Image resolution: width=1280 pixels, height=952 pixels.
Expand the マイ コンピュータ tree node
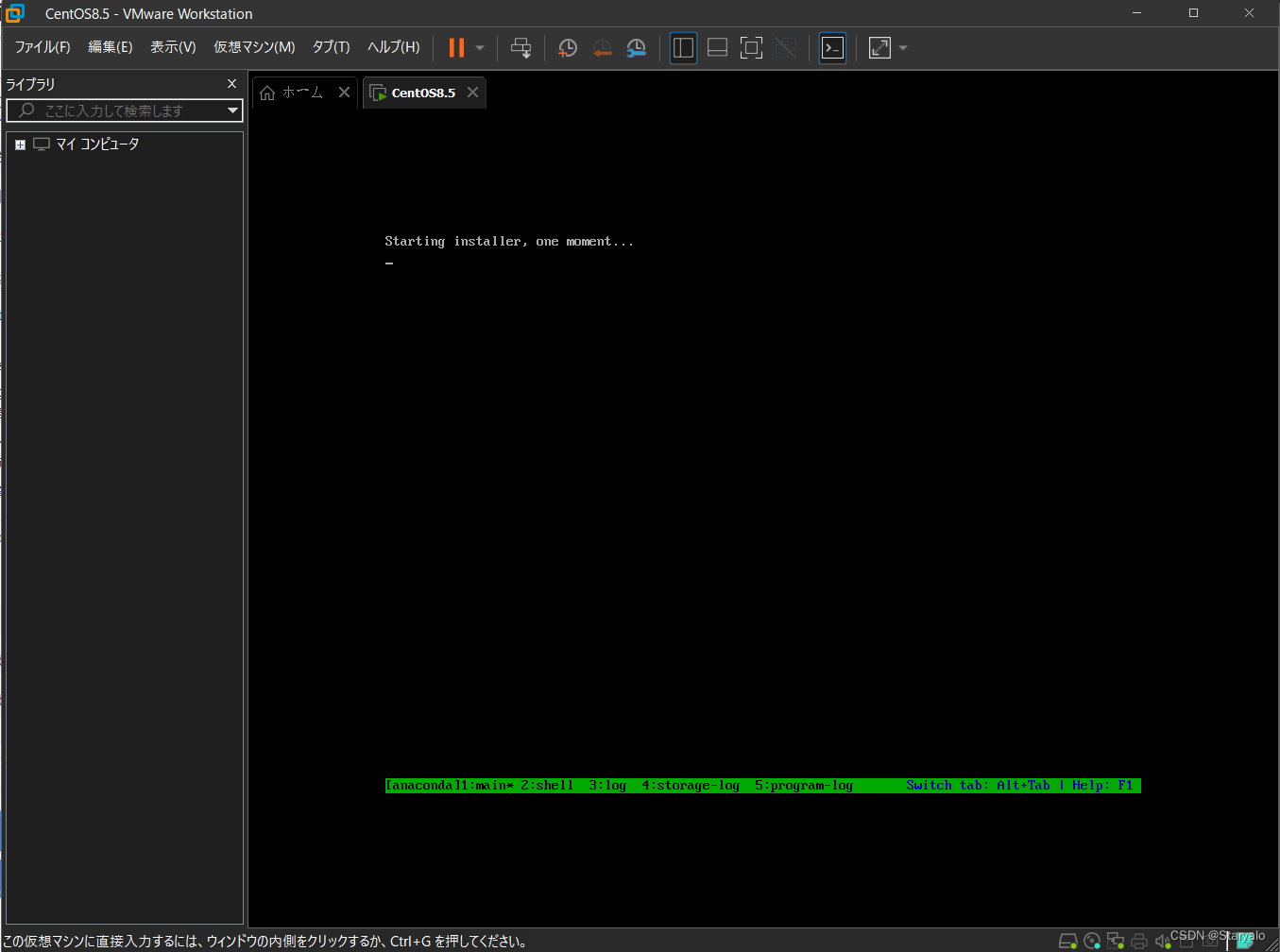click(20, 144)
